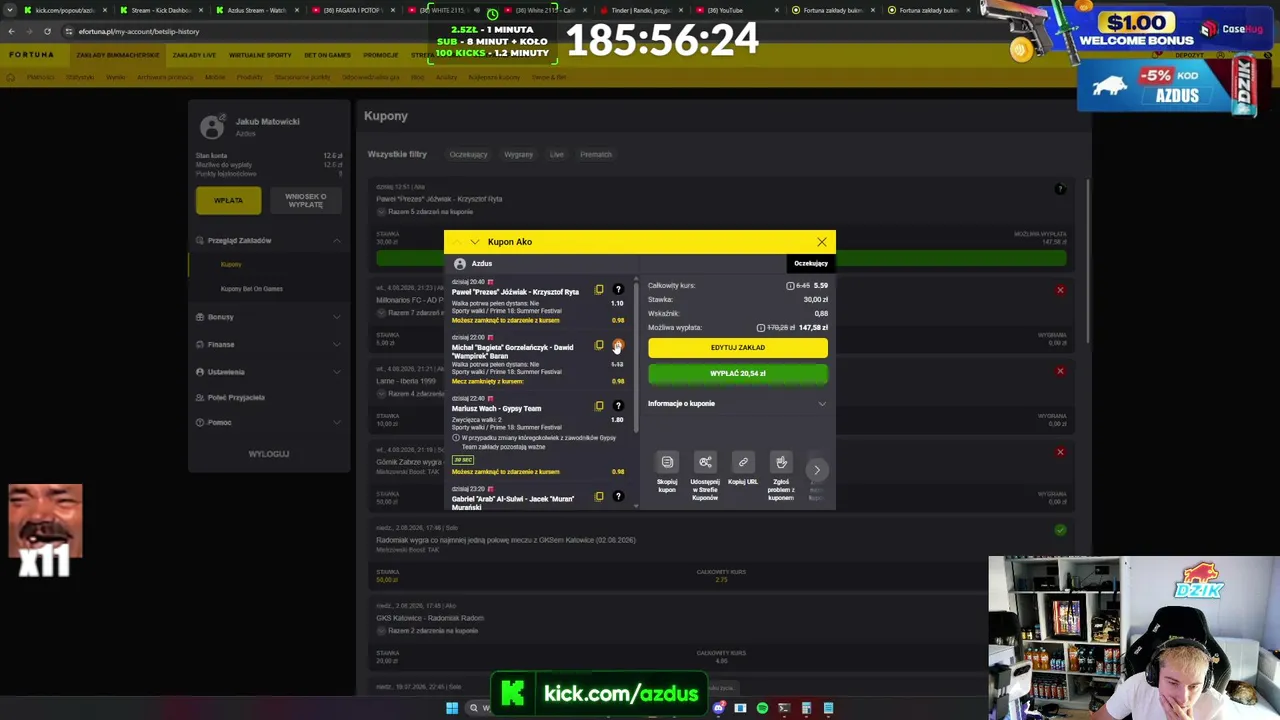Open WIRTUALNE SPORTY in the Fortuna top menu

click(260, 56)
